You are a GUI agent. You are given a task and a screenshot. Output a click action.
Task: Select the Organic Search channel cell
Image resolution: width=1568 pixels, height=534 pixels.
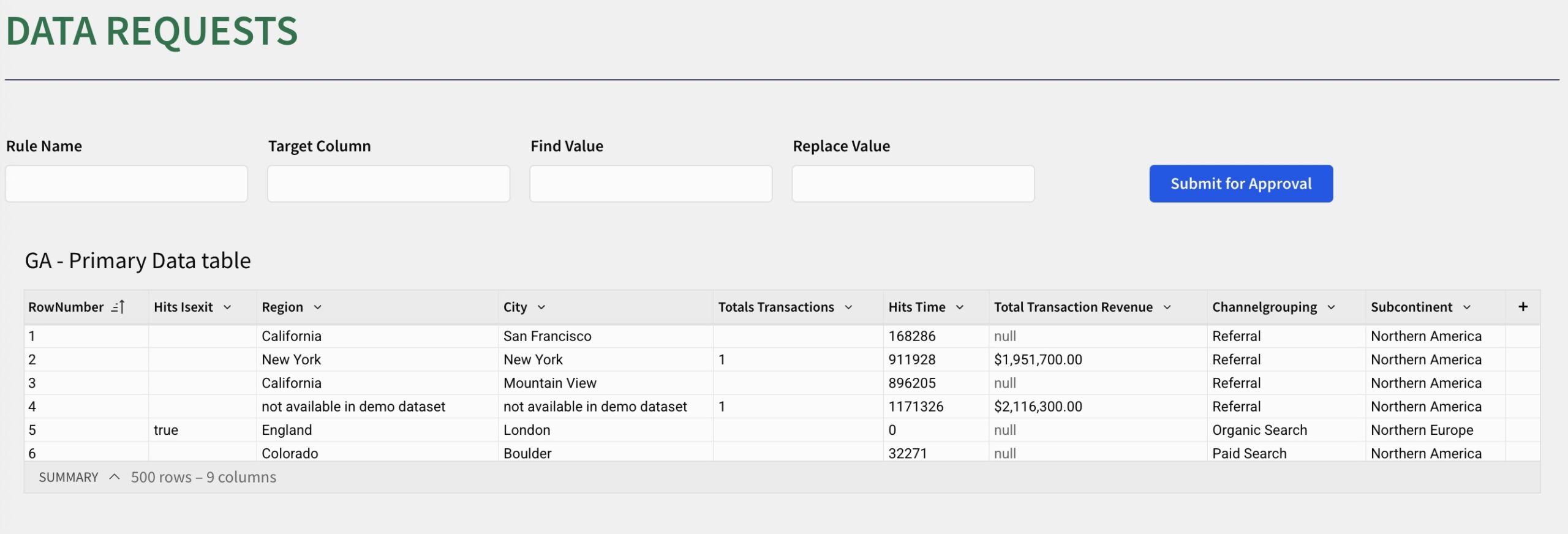click(x=1259, y=430)
